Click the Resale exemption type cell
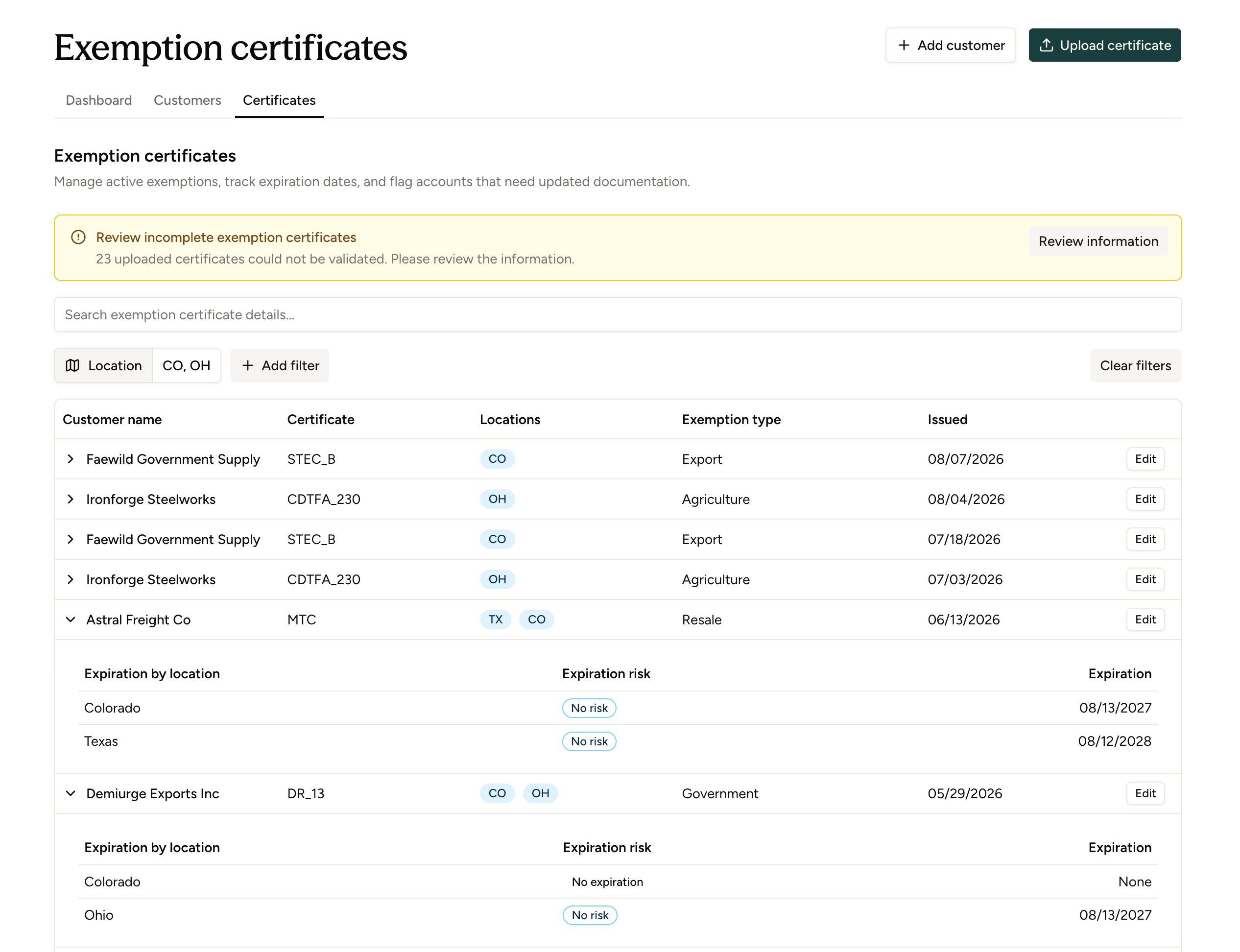This screenshot has width=1240, height=952. coord(702,620)
